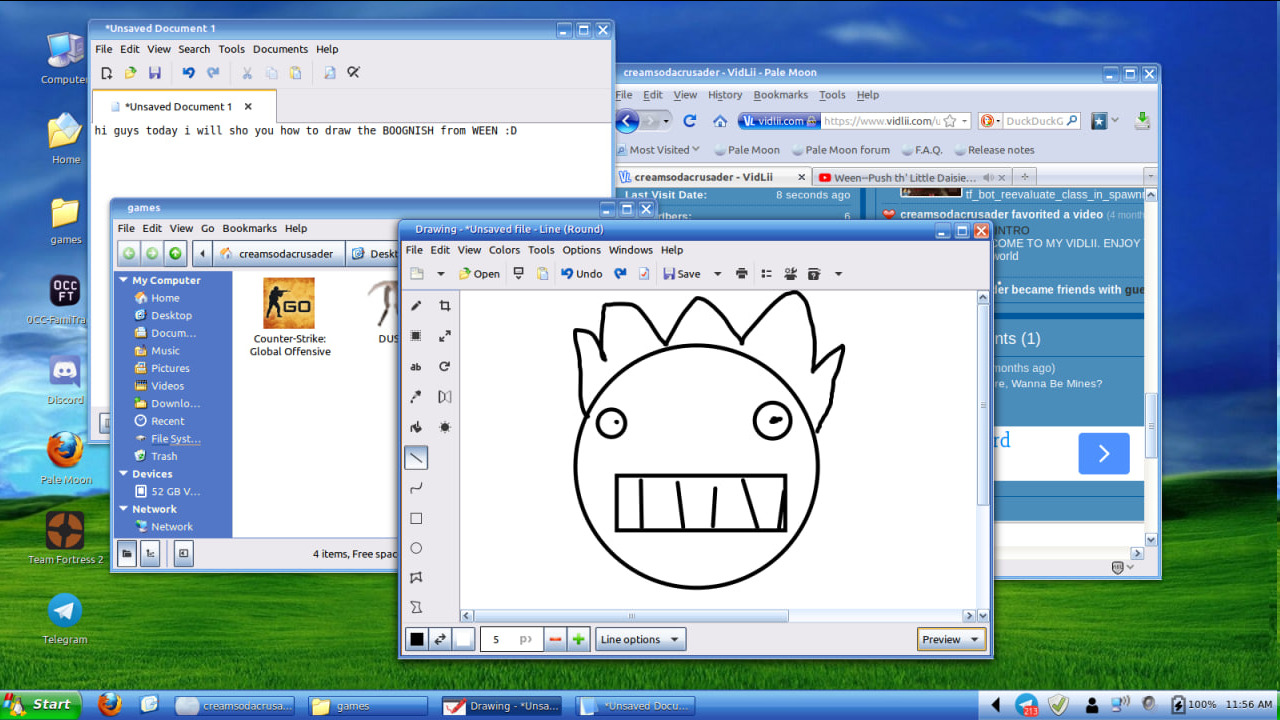Switch to the Ween YouTube browser tab
This screenshot has width=1280, height=720.
click(x=897, y=177)
